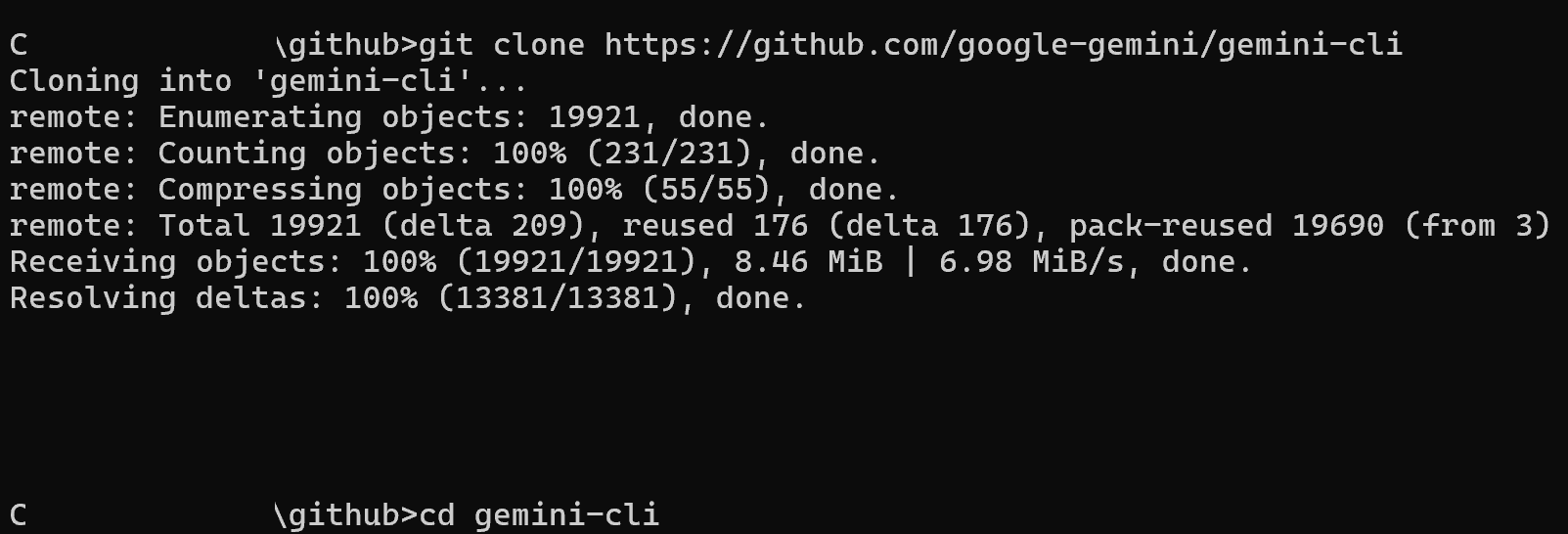This screenshot has width=1568, height=534.
Task: Click the 'Receiving objects: 100%' progress text
Action: coord(223,262)
